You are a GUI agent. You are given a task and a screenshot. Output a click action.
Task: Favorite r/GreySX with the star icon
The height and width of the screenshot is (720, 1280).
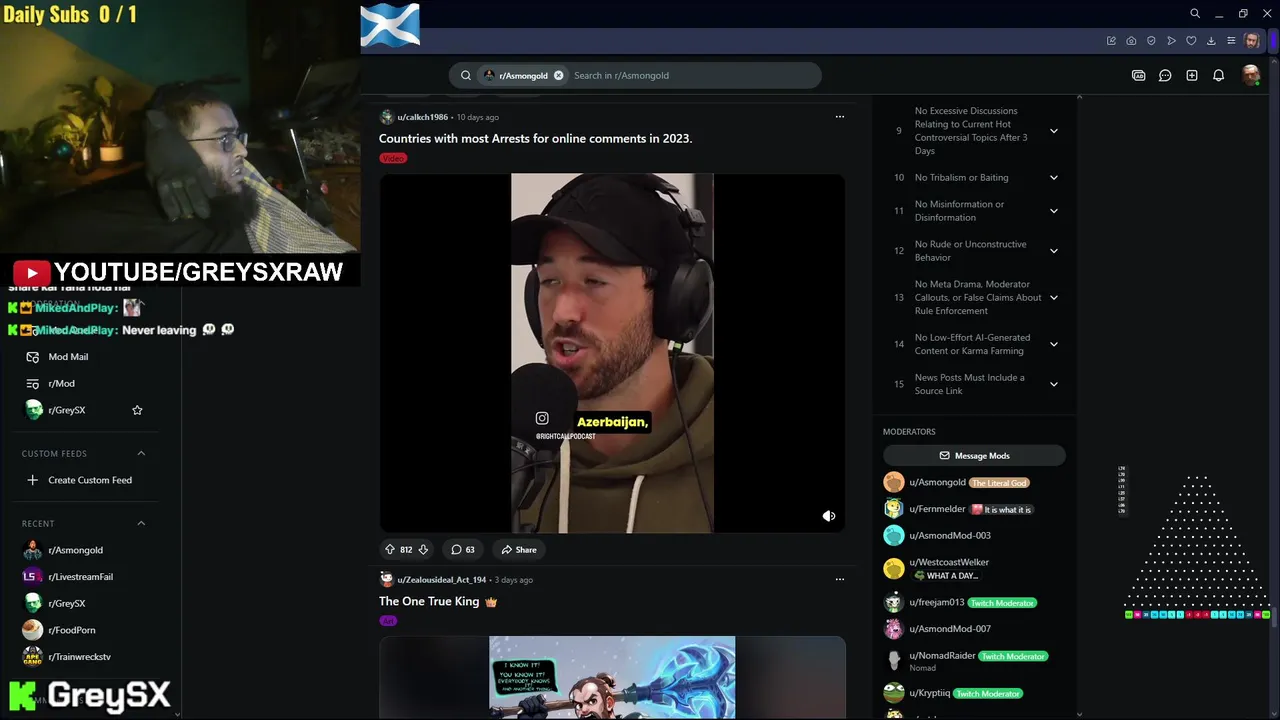coord(137,410)
